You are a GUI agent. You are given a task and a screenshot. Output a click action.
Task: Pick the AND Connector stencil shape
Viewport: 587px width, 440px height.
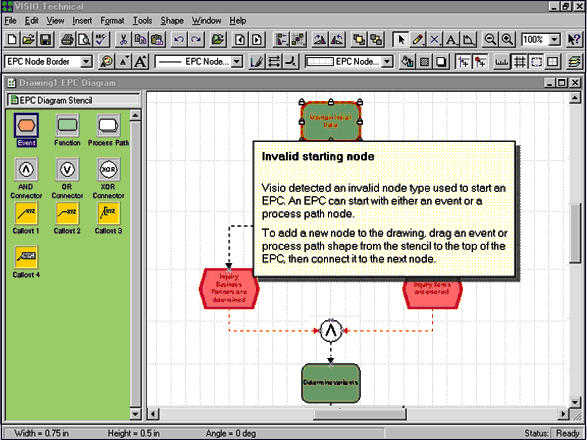26,178
